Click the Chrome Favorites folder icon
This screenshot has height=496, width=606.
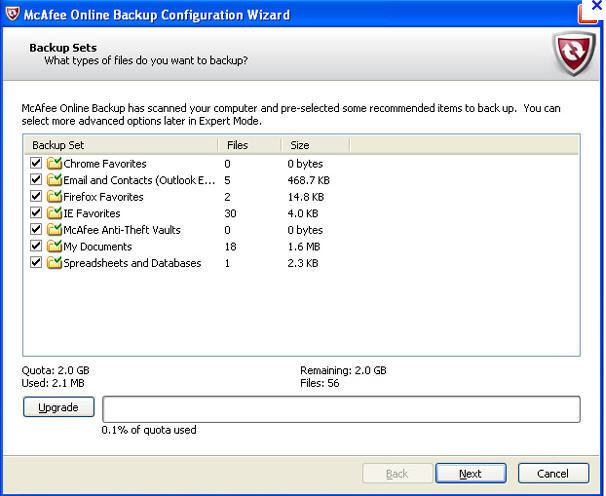54,164
